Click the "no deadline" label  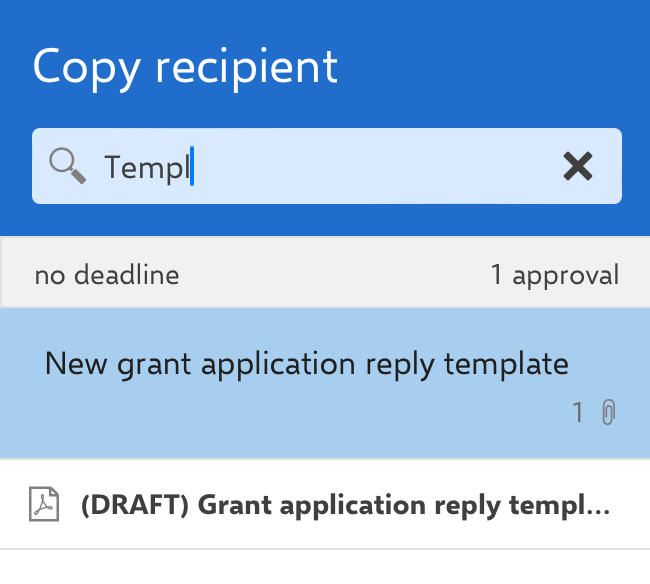[x=107, y=275]
